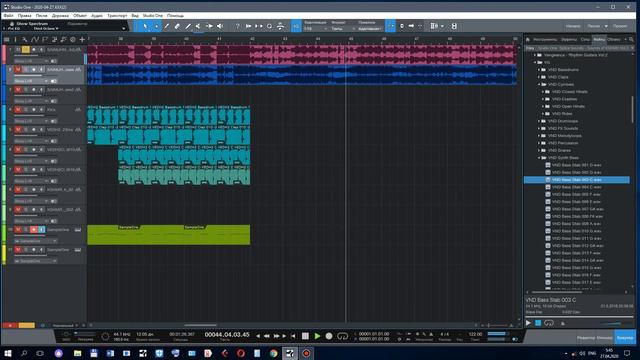Start playback with green play button

pyautogui.click(x=317, y=336)
